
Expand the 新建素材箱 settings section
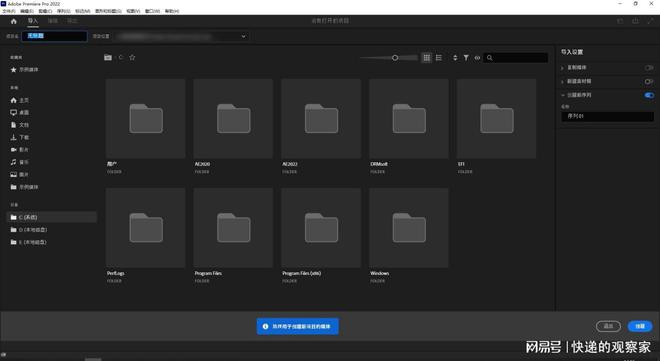point(562,82)
